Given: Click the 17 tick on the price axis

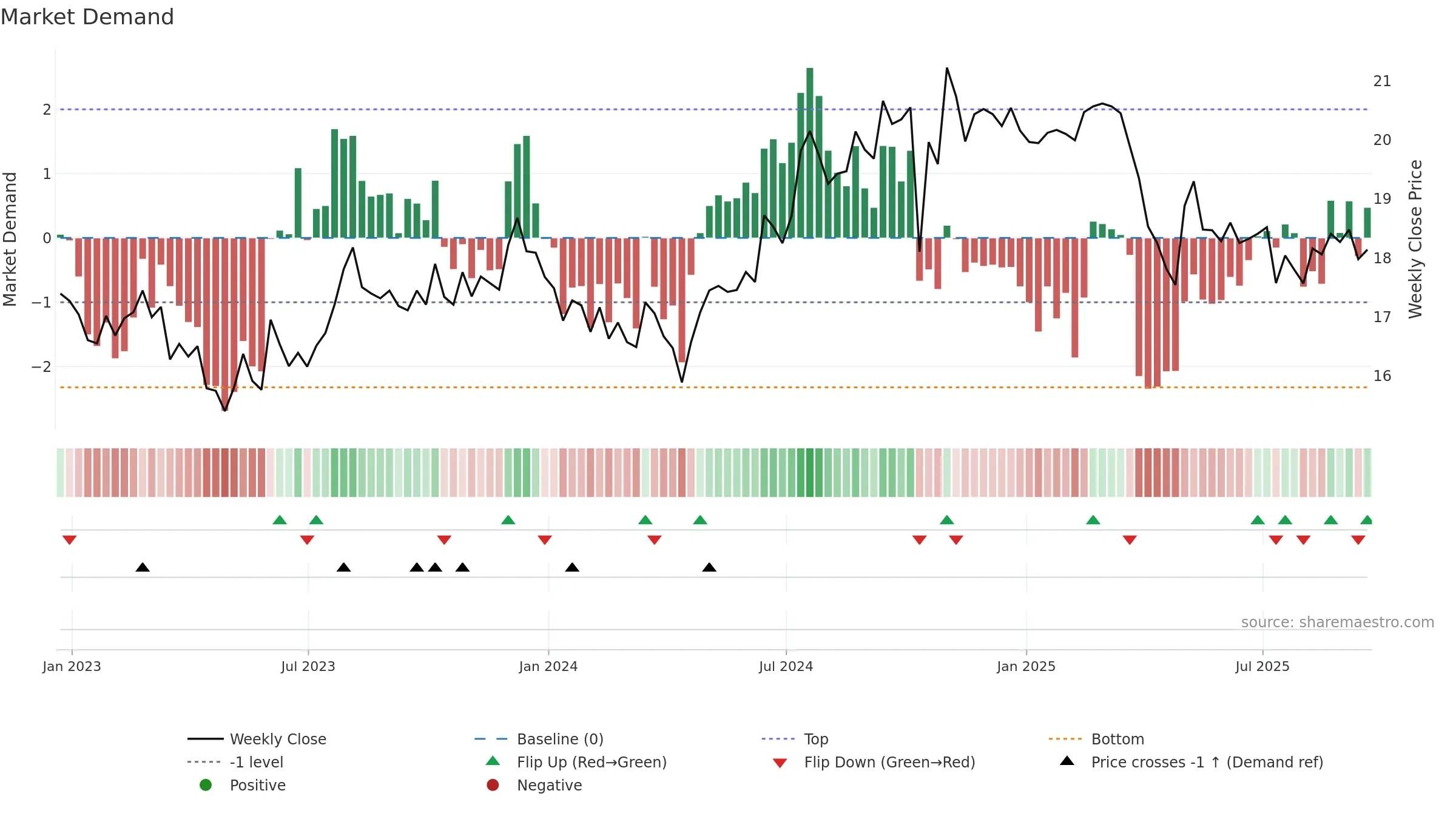Looking at the screenshot, I should coord(1383,317).
